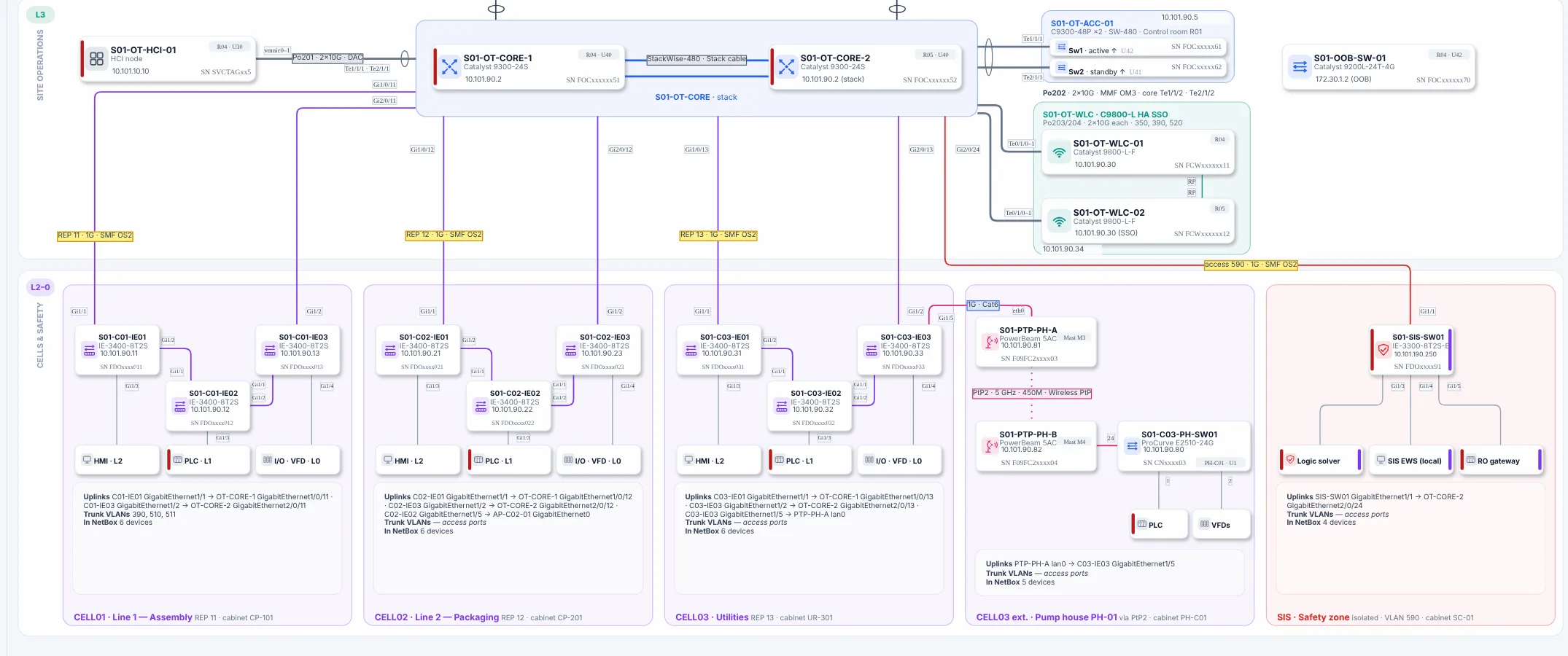This screenshot has height=656, width=1568.
Task: Click the S01-C03-IE01 switch icon
Action: [x=691, y=351]
